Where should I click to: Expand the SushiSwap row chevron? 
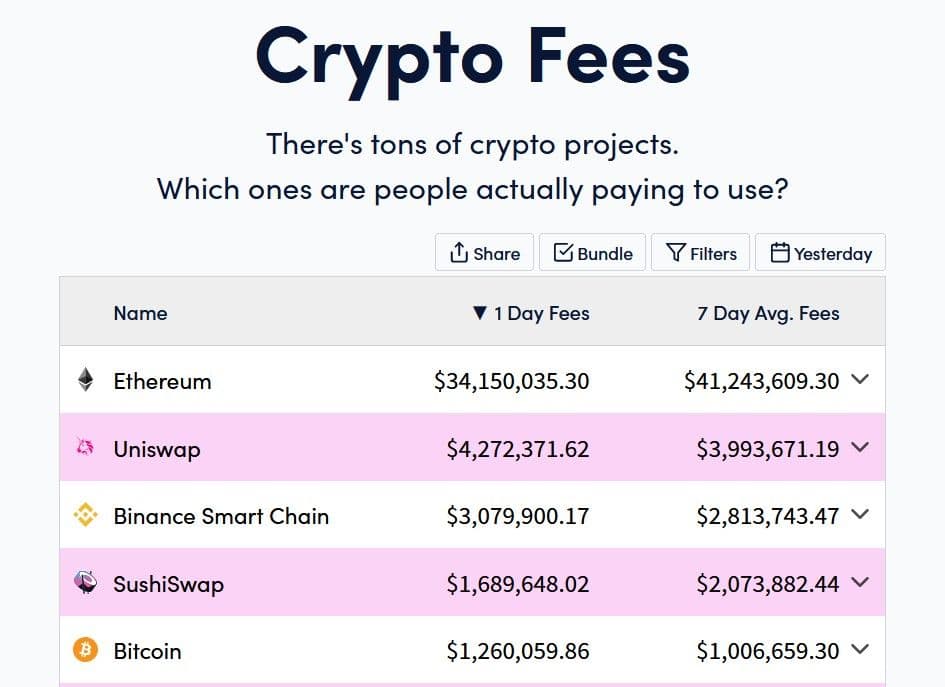pyautogui.click(x=860, y=583)
